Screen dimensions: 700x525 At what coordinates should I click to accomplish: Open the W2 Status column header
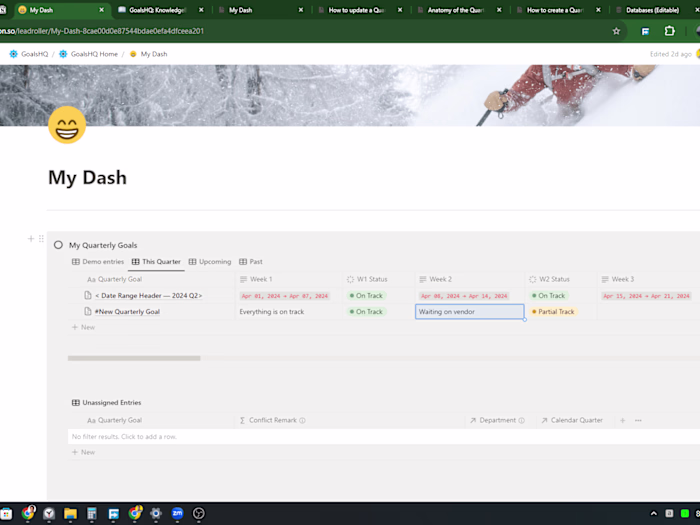(x=561, y=279)
